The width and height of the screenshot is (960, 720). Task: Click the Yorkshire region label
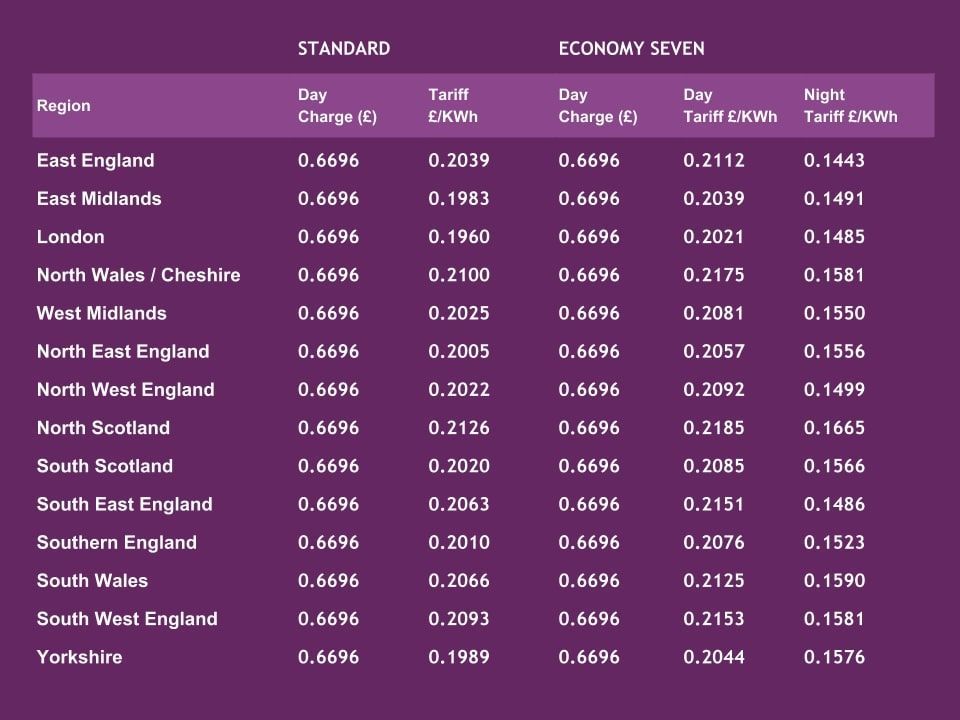79,657
